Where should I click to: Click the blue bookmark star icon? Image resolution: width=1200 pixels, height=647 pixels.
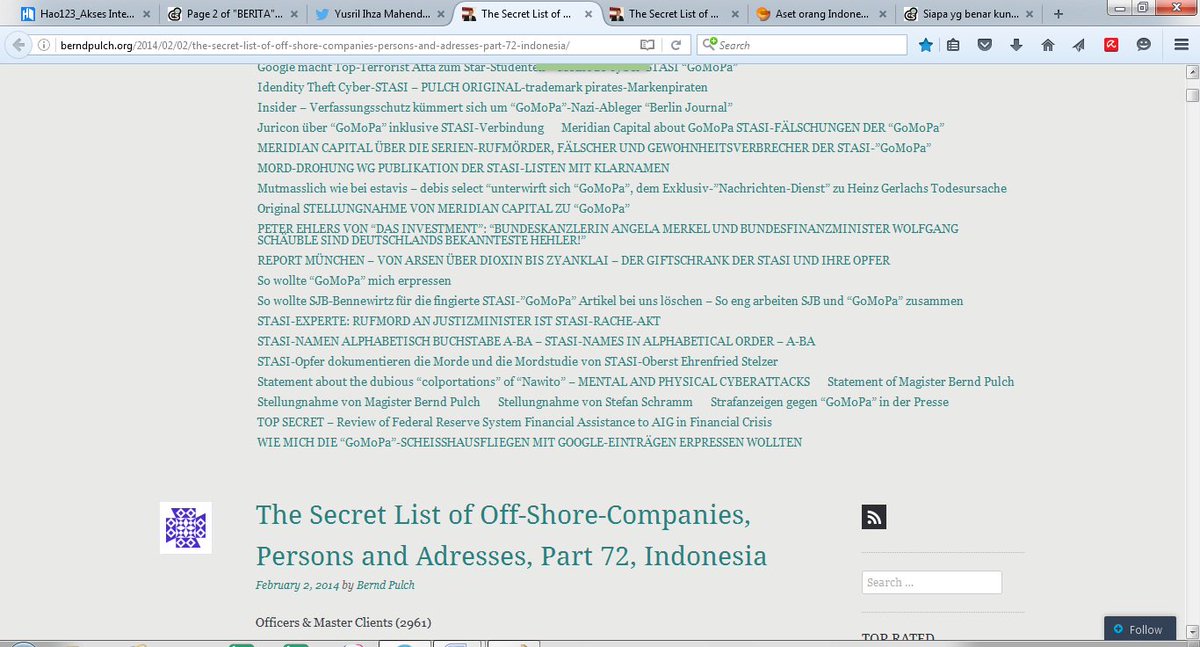point(926,45)
